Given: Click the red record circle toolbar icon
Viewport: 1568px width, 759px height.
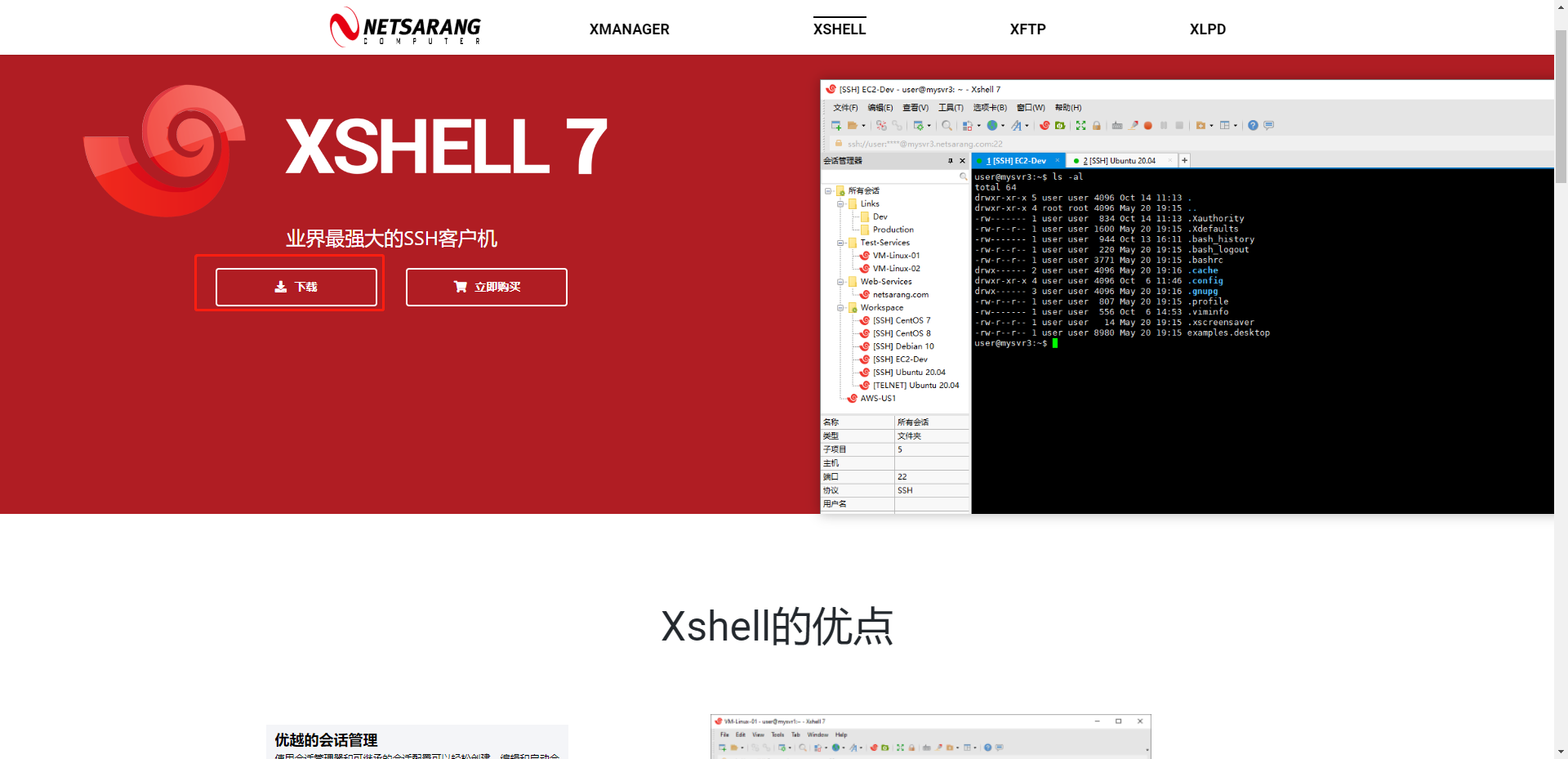Looking at the screenshot, I should (x=1148, y=125).
